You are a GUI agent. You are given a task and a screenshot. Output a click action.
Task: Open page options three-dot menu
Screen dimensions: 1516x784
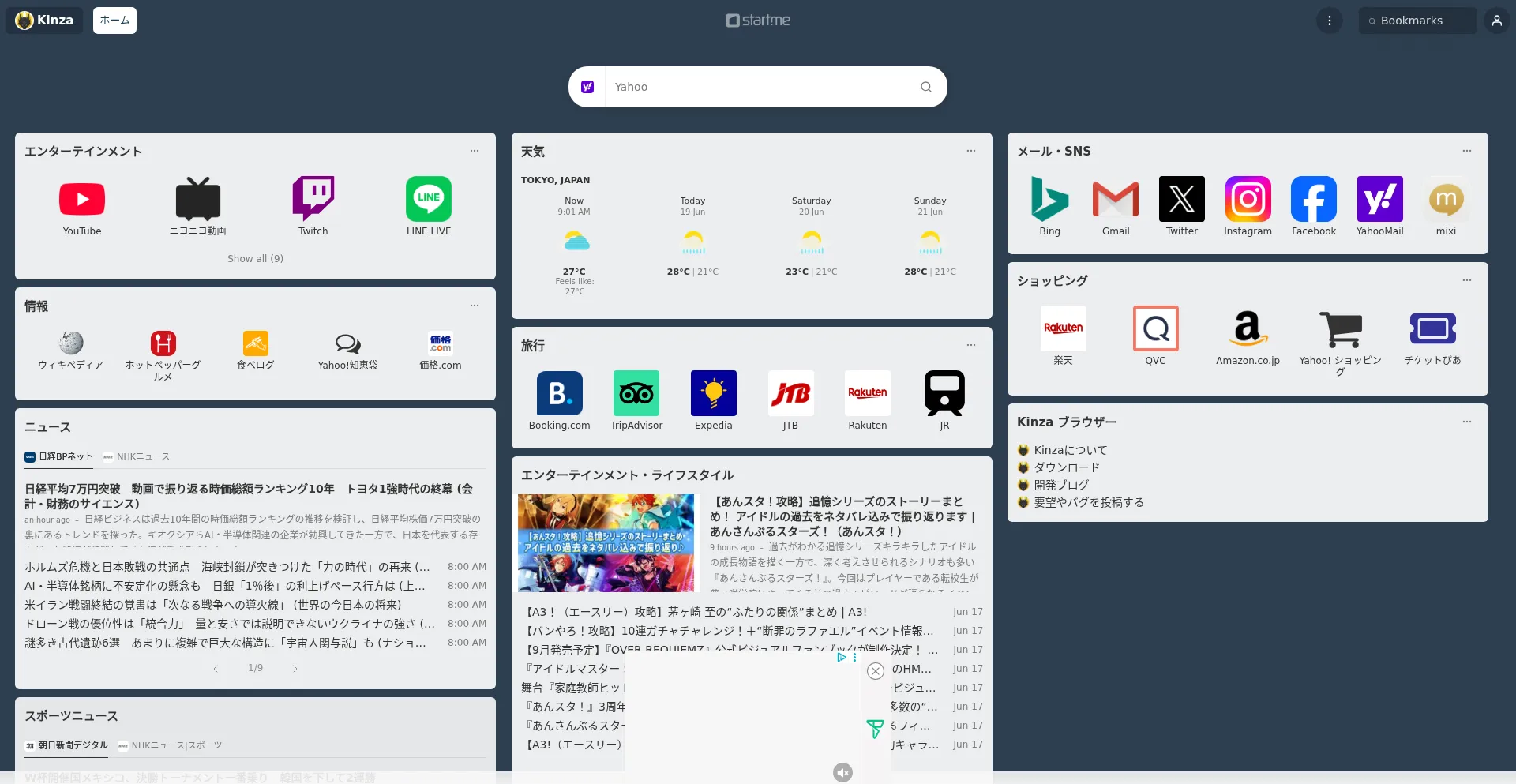click(1330, 21)
